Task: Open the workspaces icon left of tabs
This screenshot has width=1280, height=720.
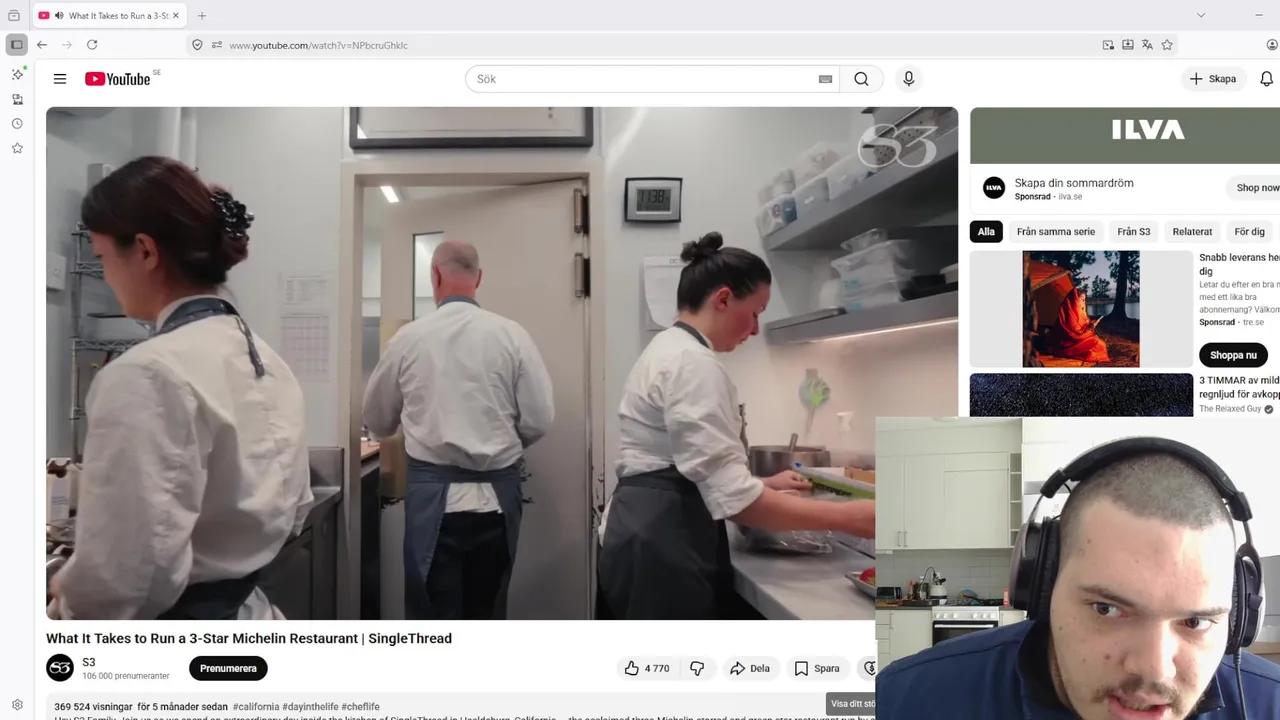Action: pos(14,15)
